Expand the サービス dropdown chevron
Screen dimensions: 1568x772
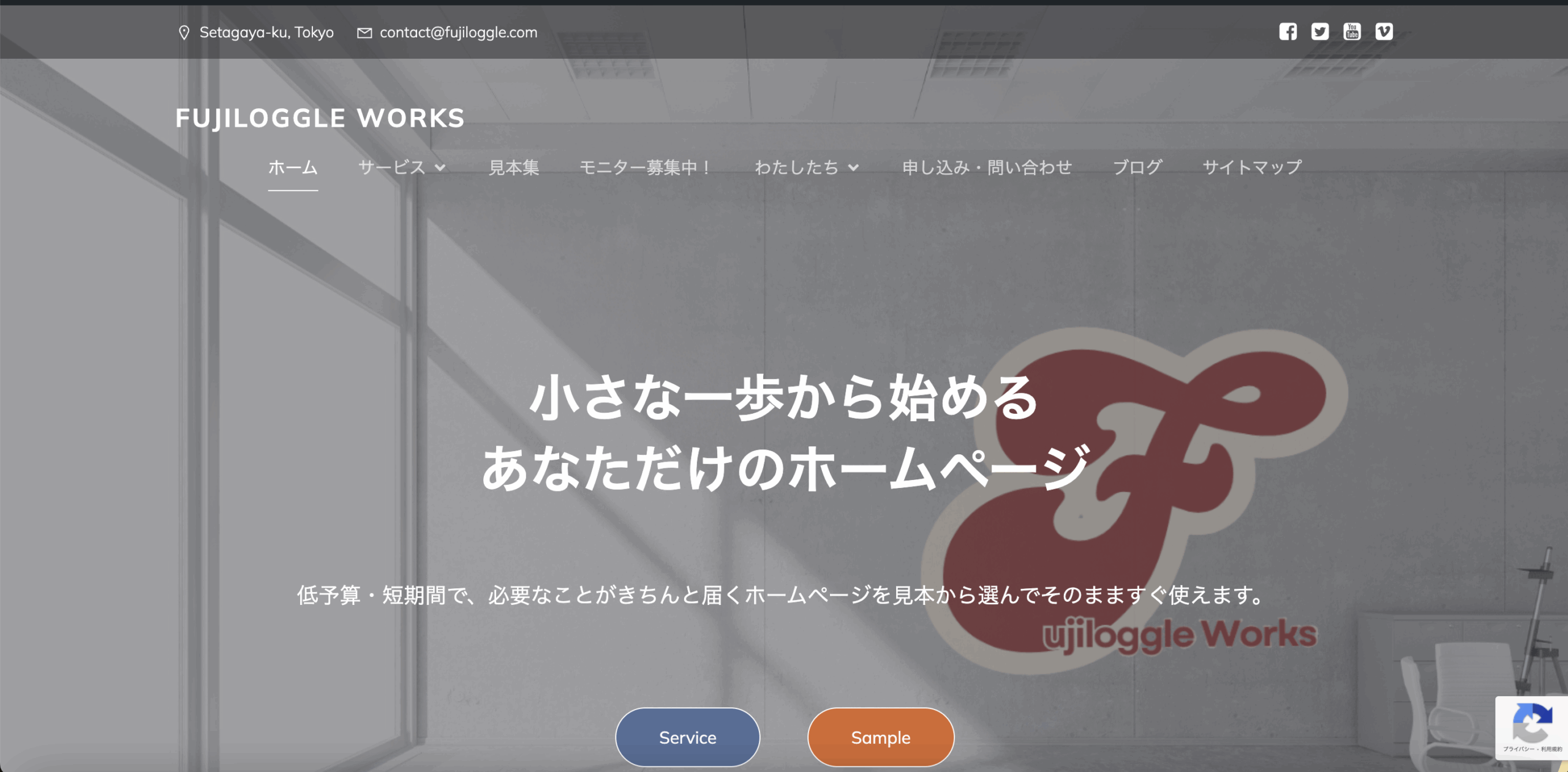click(440, 168)
